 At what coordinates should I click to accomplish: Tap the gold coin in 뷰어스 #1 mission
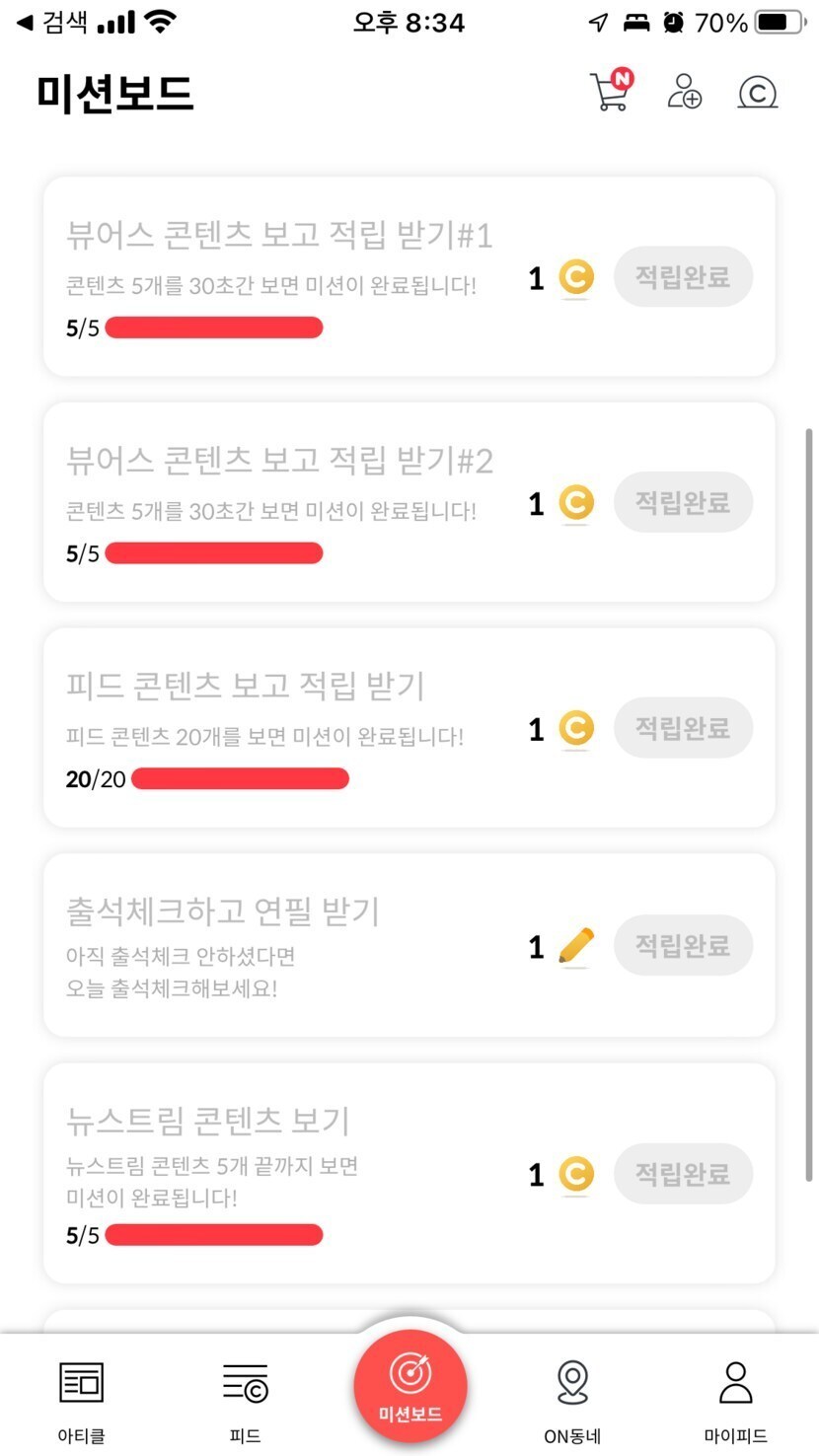576,278
